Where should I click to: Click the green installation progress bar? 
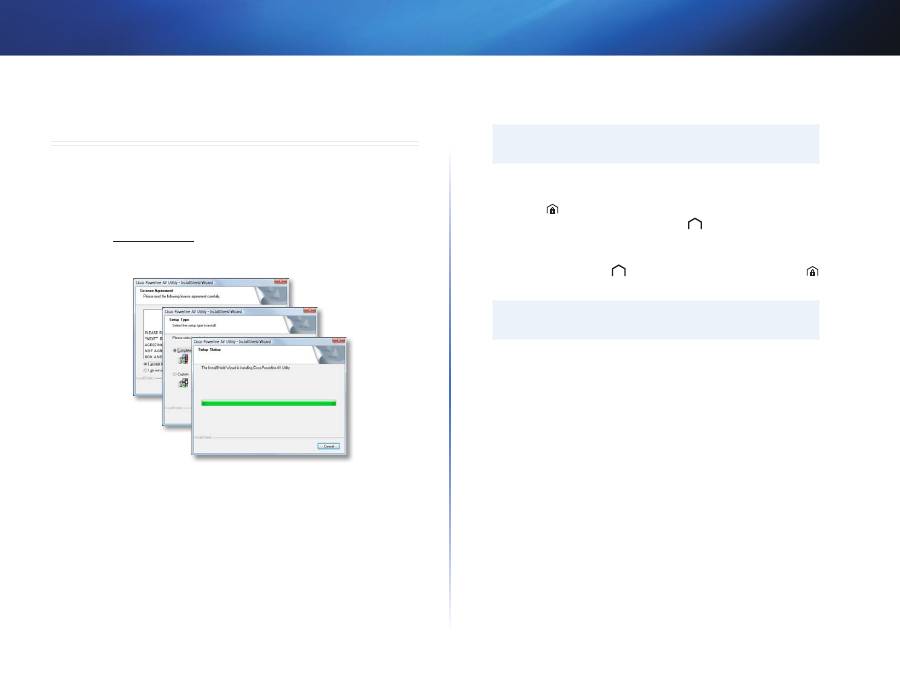click(x=268, y=403)
